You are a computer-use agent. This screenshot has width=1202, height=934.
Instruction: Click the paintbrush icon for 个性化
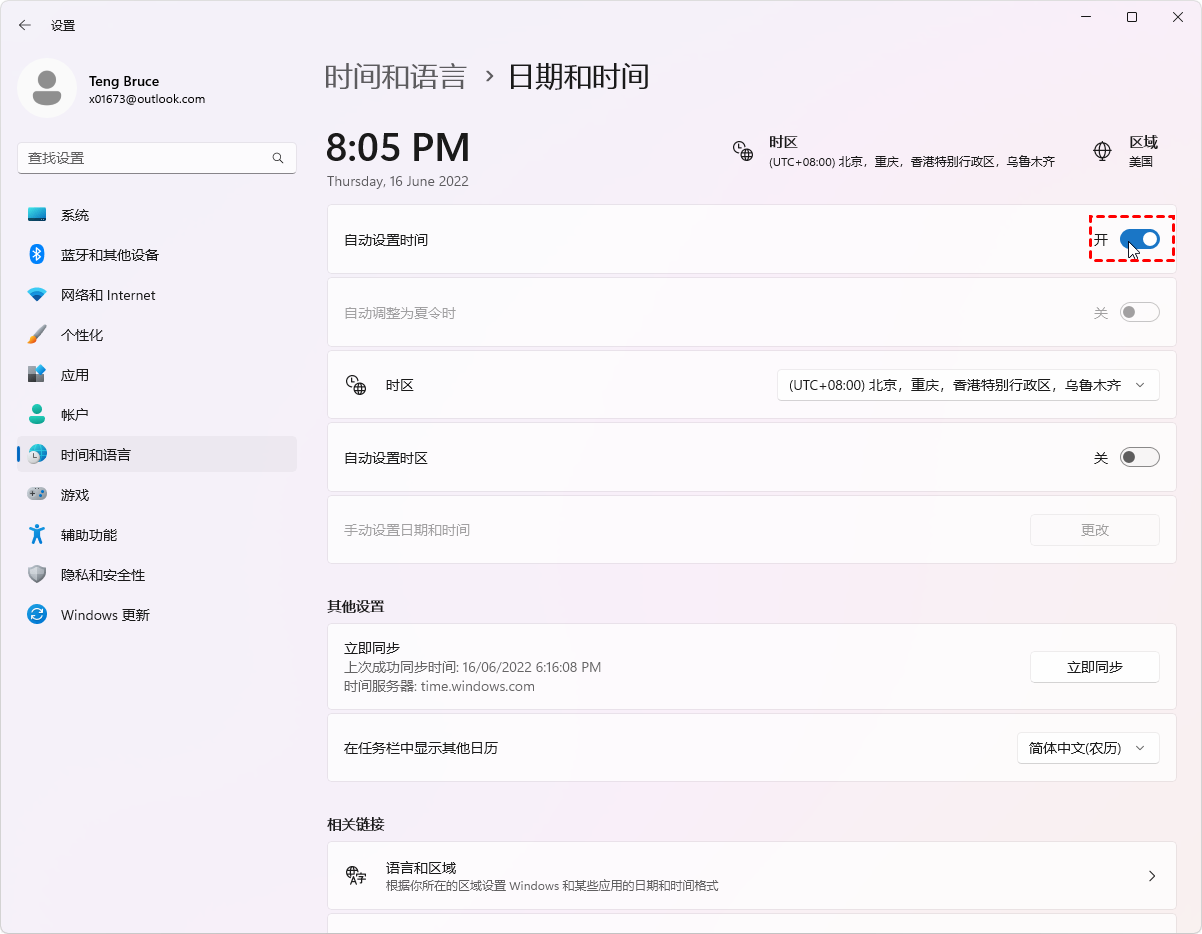coord(37,335)
